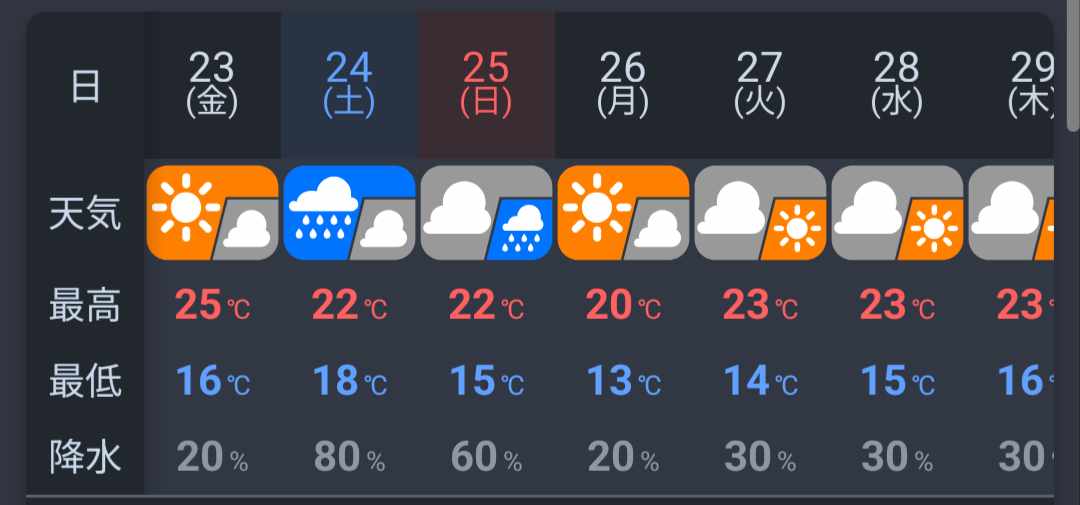
Task: Select the blue 24 (土) date header
Action: [x=349, y=85]
